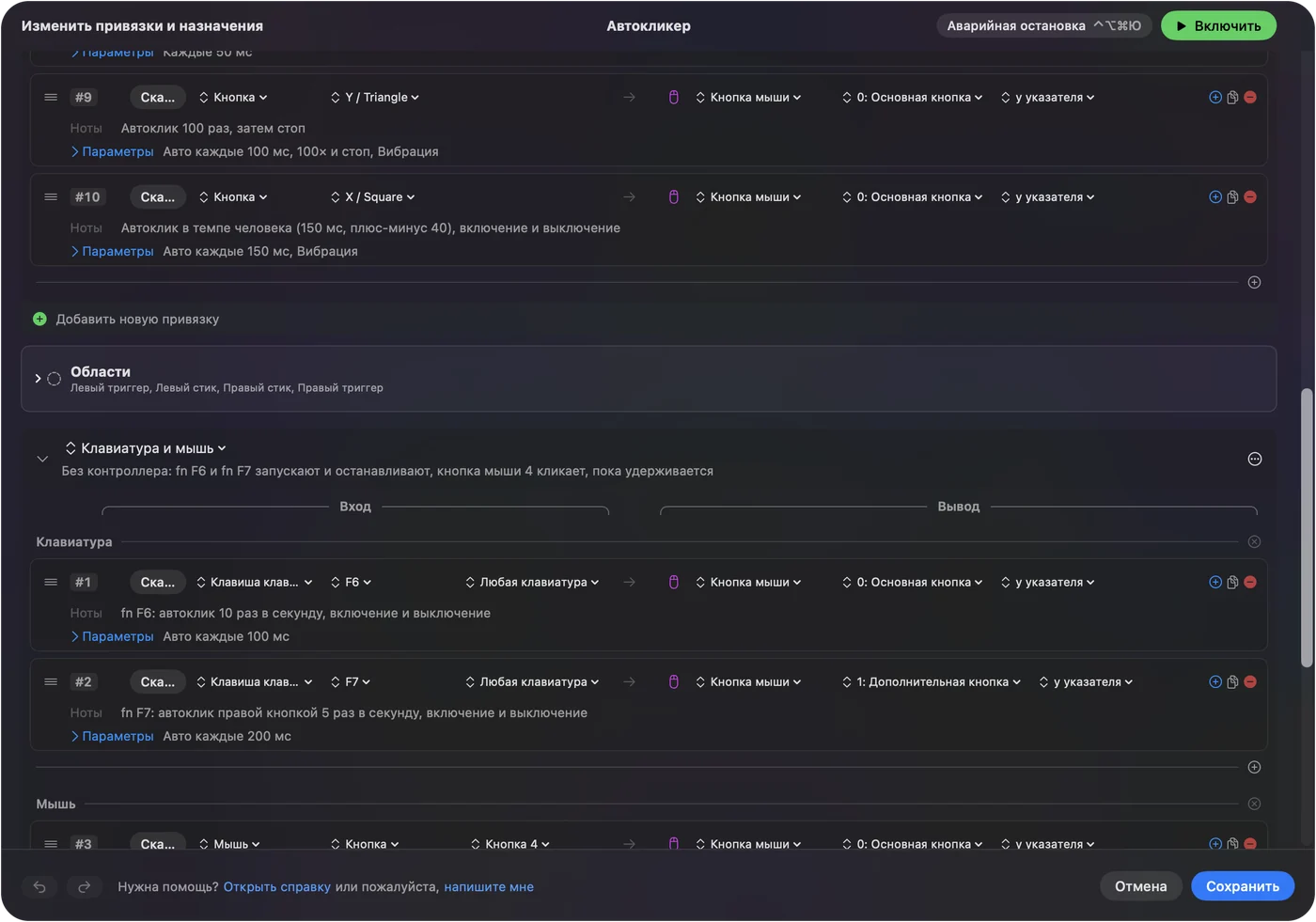Open the Открыть справку link
1316x922 pixels.
point(277,887)
